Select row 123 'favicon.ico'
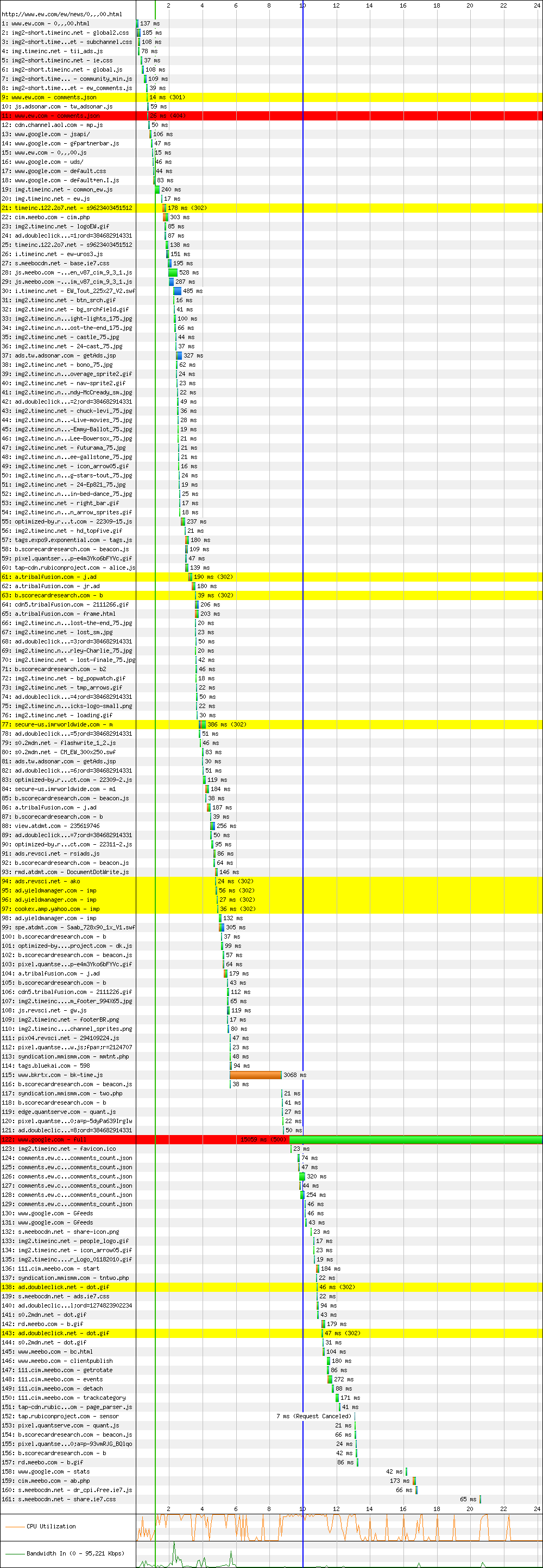543x1568 pixels. coord(271,1149)
